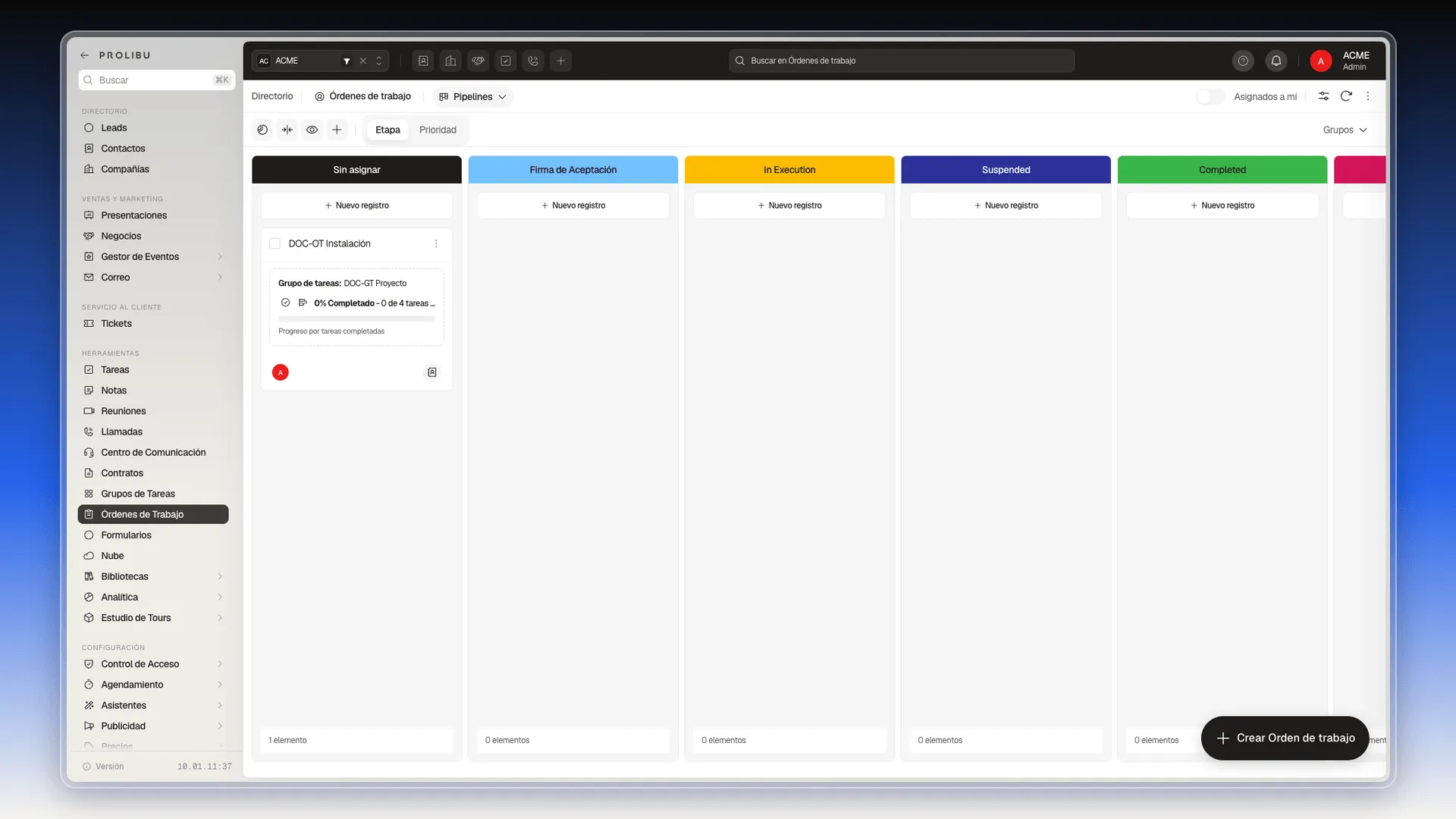Expand the Grupos dropdown
This screenshot has width=1456, height=819.
pyautogui.click(x=1345, y=130)
